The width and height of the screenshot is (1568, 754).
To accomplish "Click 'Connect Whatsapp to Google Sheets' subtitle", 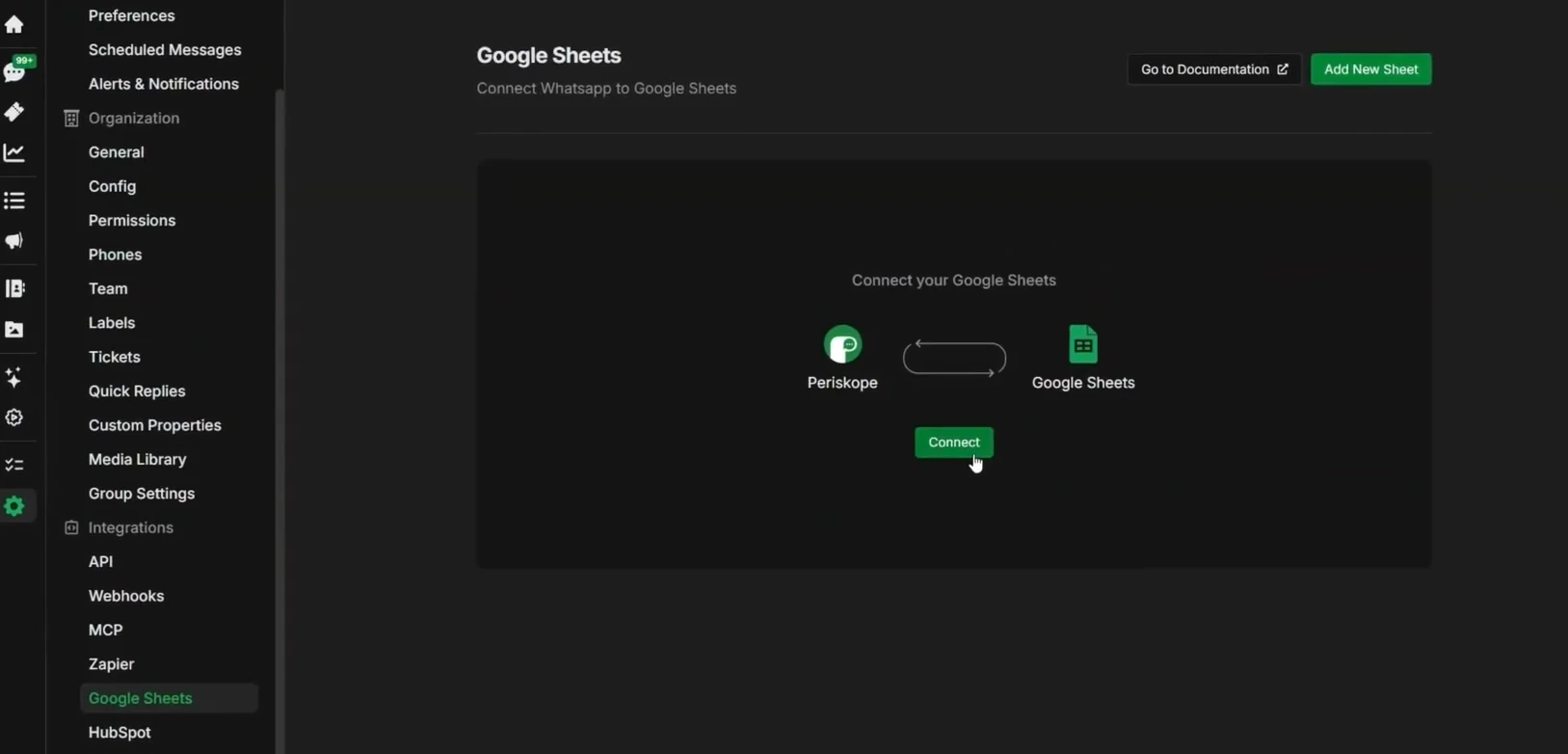I will tap(606, 89).
